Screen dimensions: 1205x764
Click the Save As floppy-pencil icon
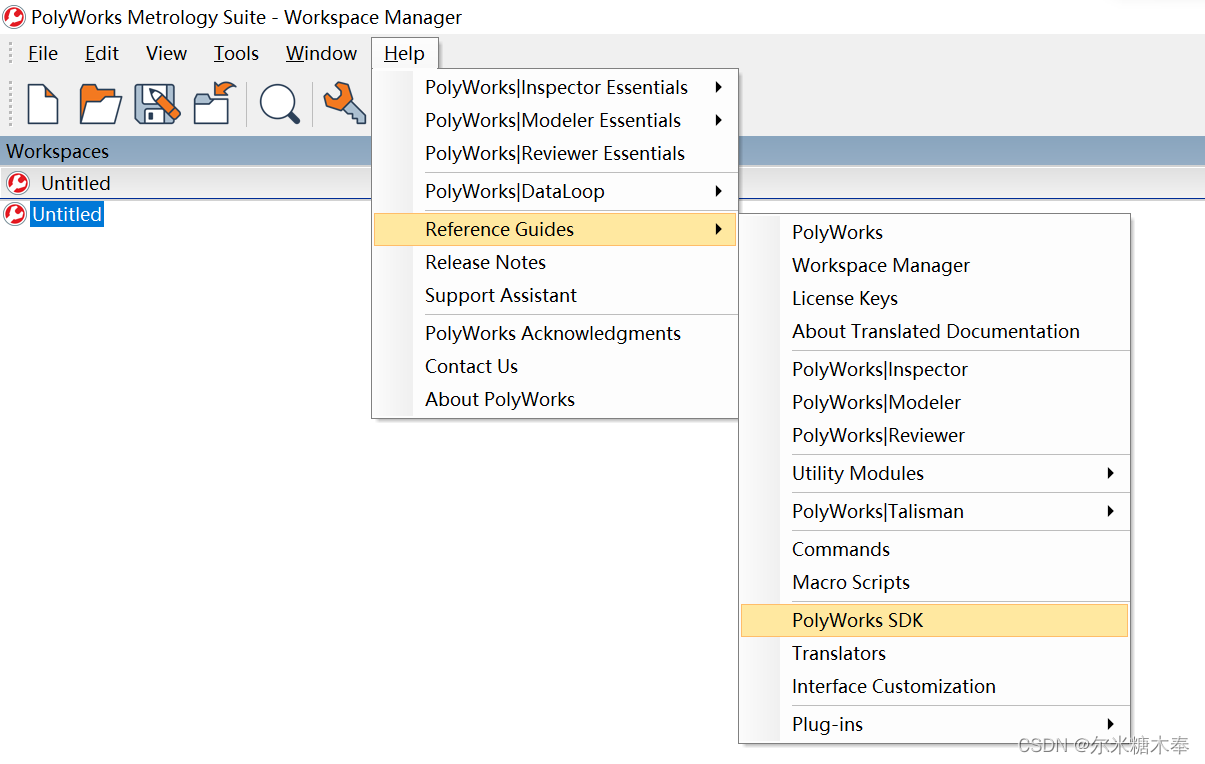[x=156, y=104]
